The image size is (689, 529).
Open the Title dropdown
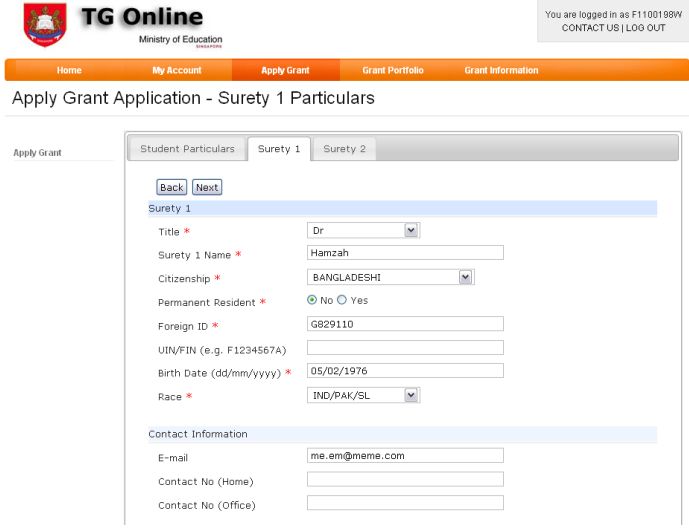coord(363,231)
